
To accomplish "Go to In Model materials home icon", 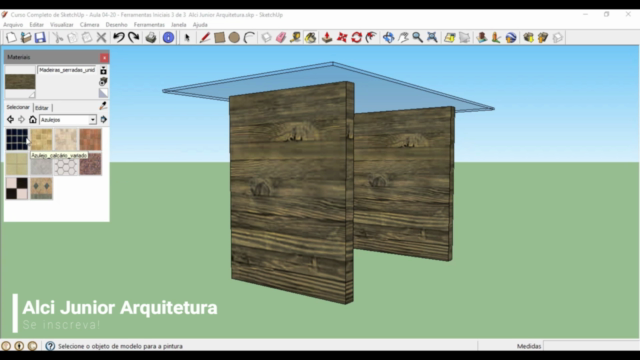I will tap(33, 120).
